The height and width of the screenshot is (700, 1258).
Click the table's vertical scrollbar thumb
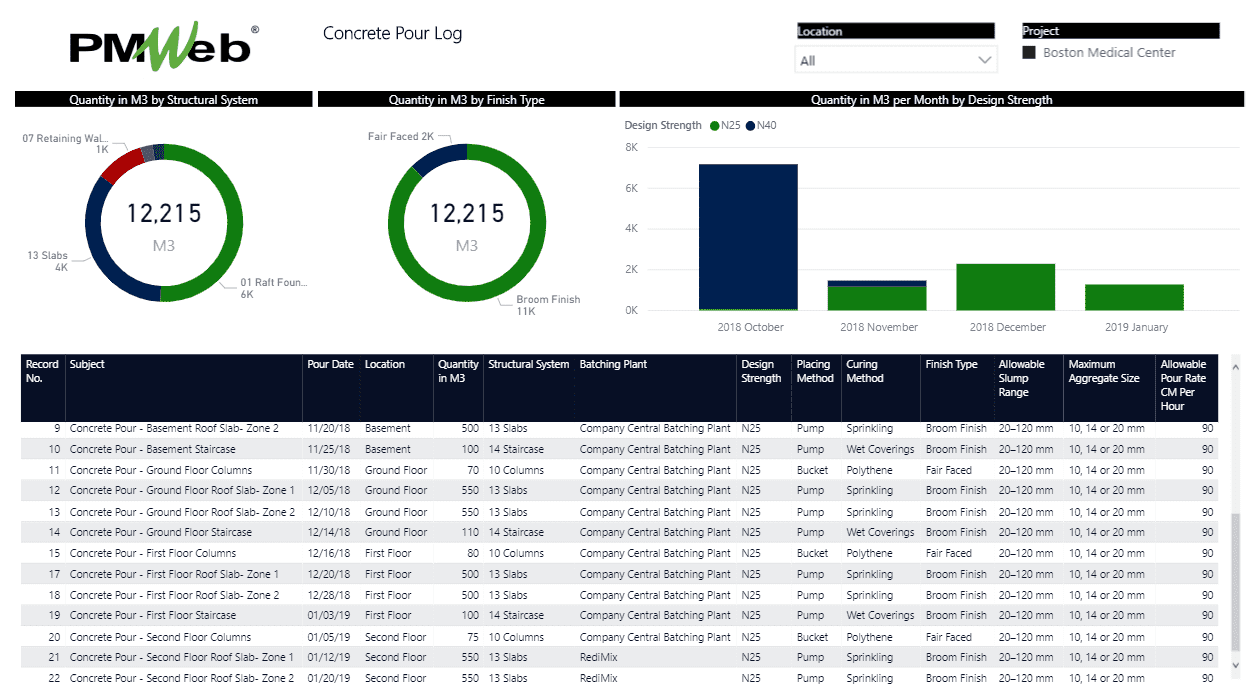(x=1235, y=582)
